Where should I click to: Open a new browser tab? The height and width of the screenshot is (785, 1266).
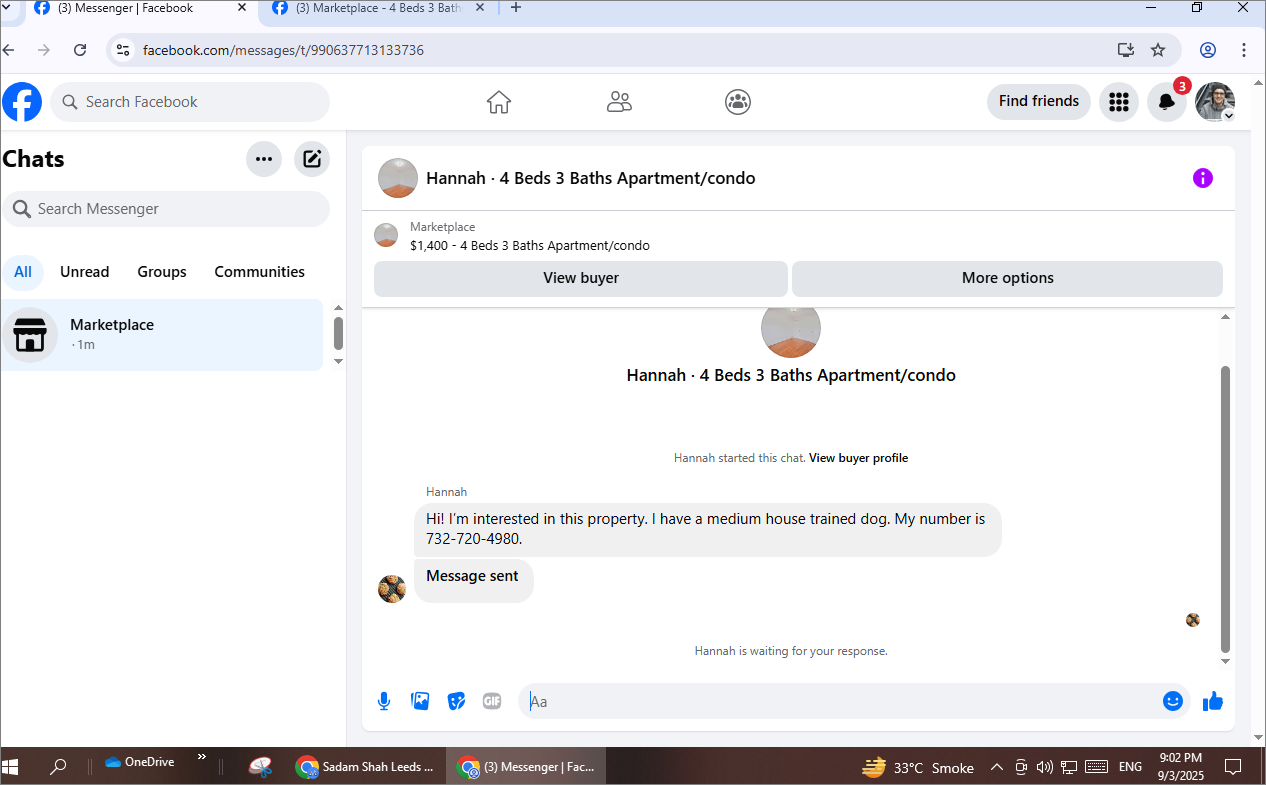tap(516, 8)
